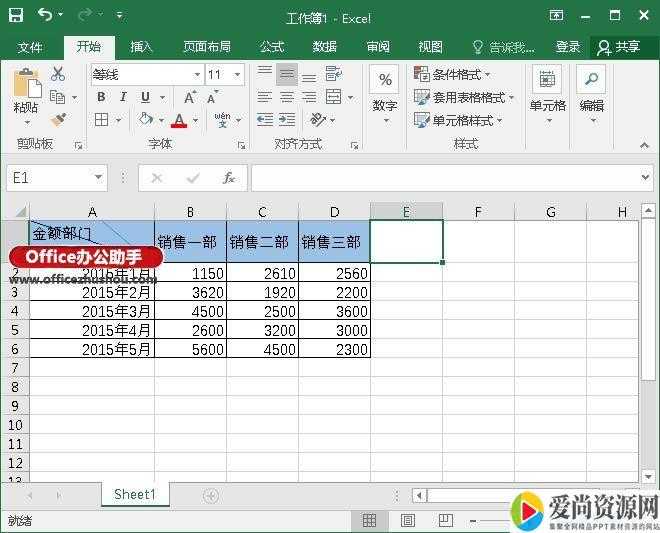Toggle Bold formatting
This screenshot has height=533, width=660.
click(101, 97)
